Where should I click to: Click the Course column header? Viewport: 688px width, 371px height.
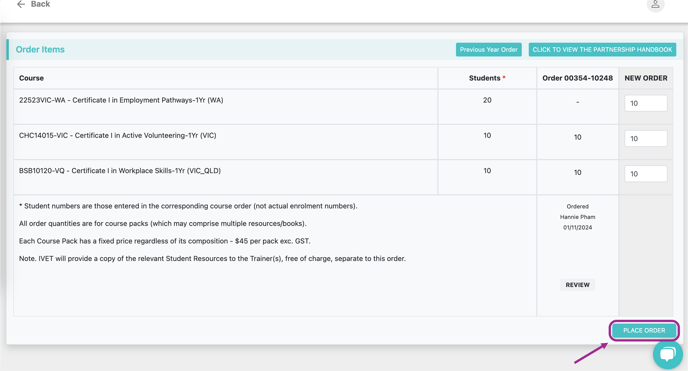(x=31, y=78)
